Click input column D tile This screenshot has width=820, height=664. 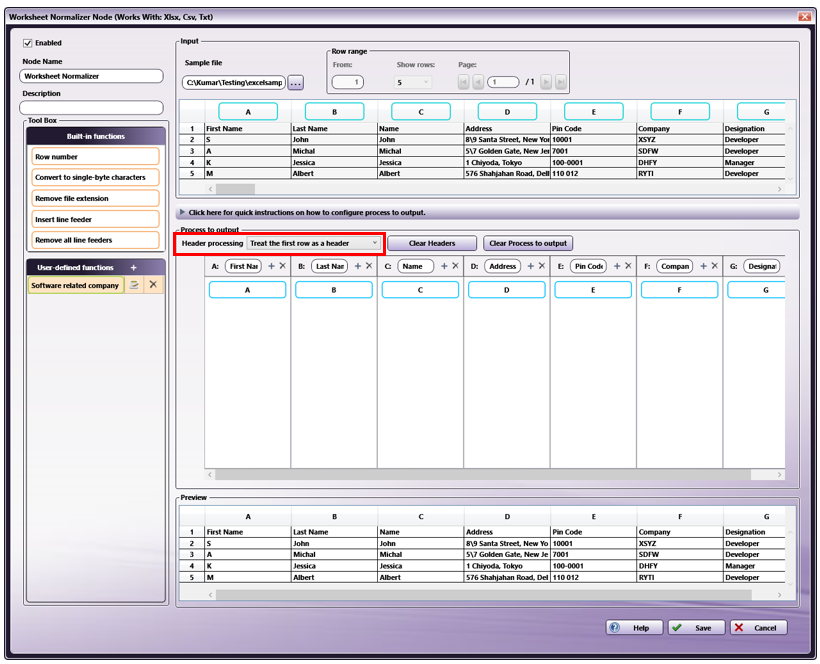[507, 111]
